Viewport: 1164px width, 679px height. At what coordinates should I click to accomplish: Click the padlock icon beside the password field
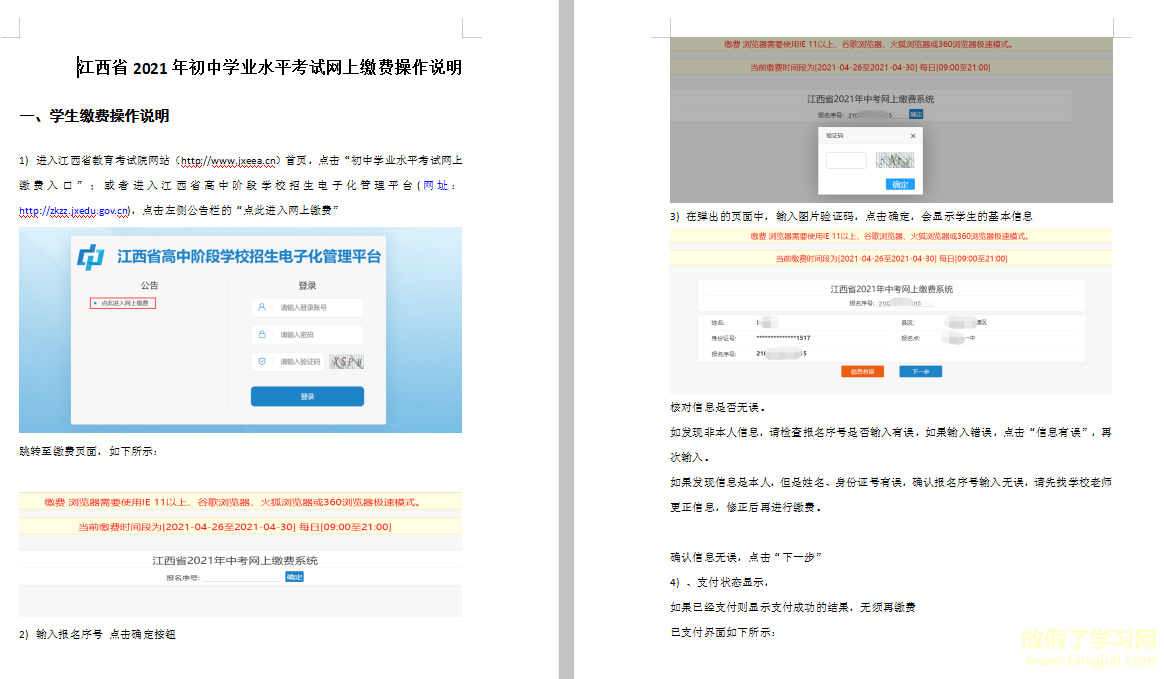261,334
